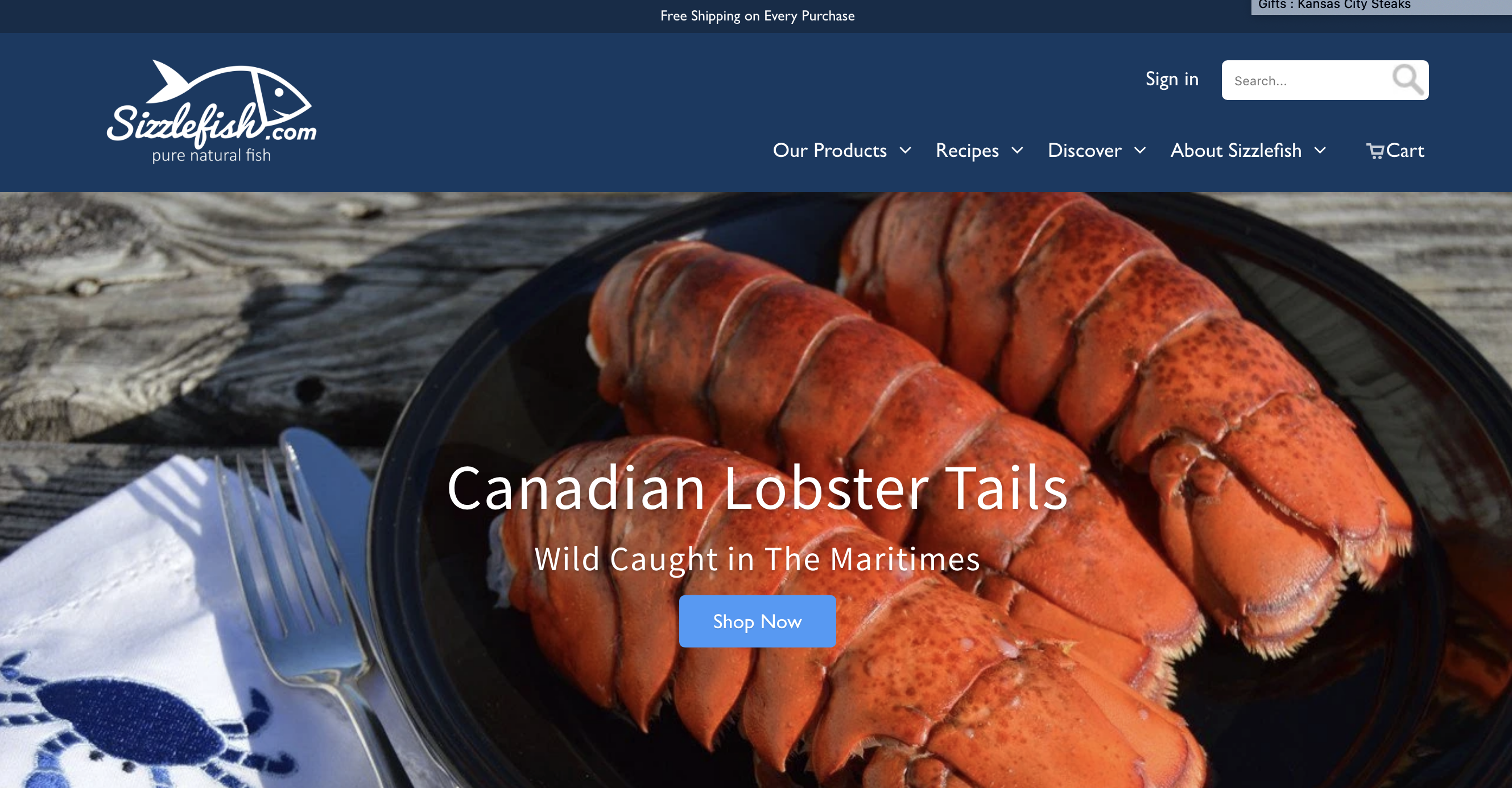Open the Discover dropdown chevron
The width and height of the screenshot is (1512, 788).
pos(1140,151)
